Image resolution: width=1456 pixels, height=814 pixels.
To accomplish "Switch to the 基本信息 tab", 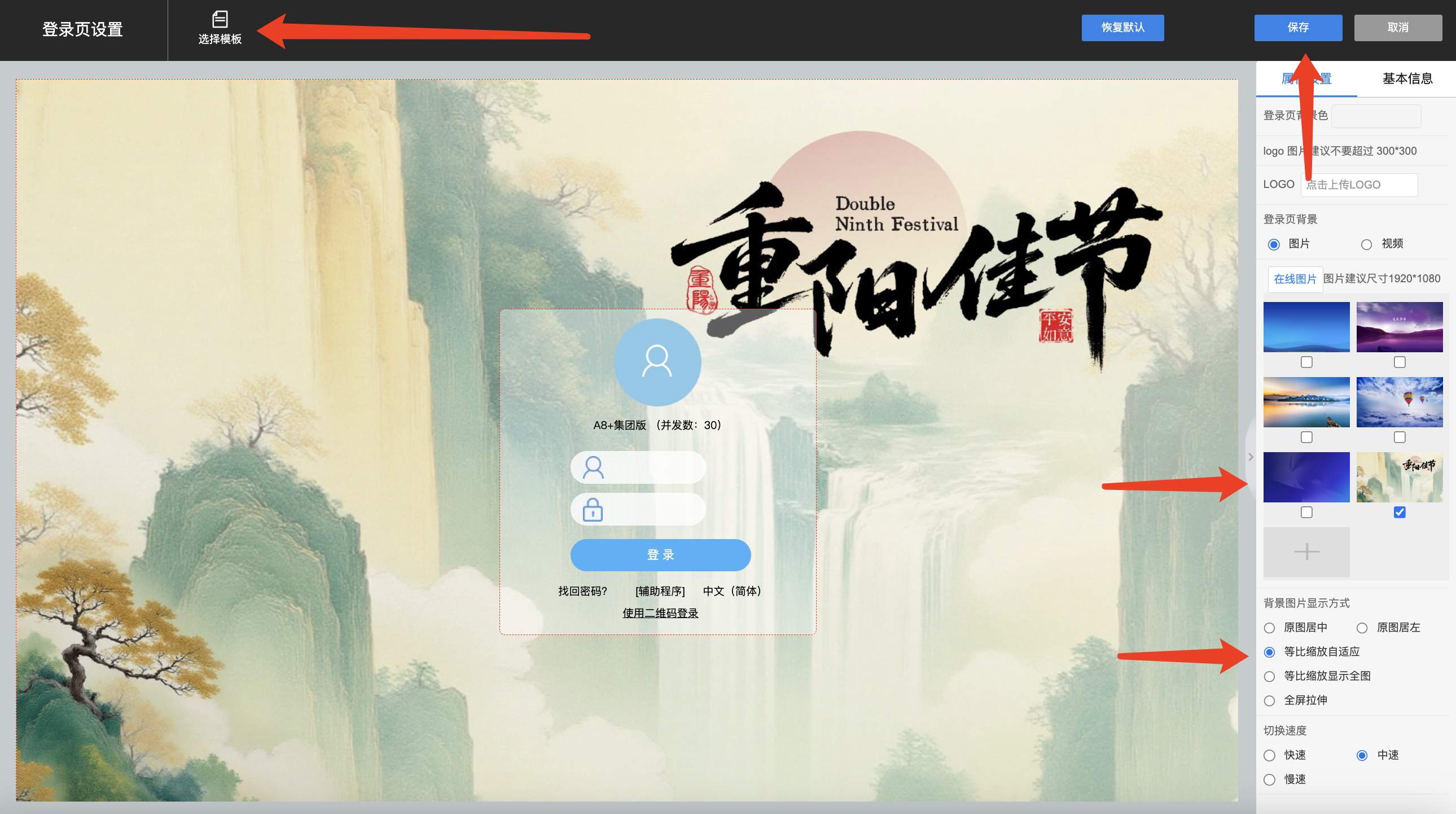I will (x=1407, y=78).
